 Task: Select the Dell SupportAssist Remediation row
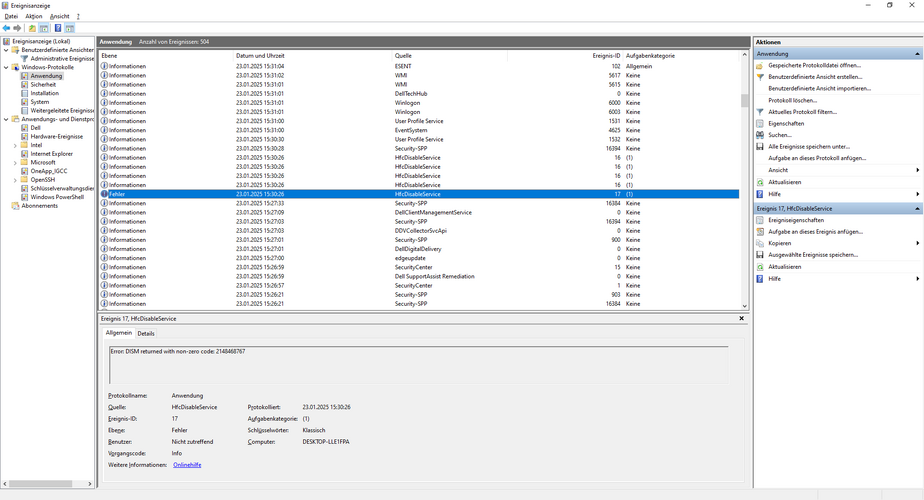pyautogui.click(x=419, y=277)
